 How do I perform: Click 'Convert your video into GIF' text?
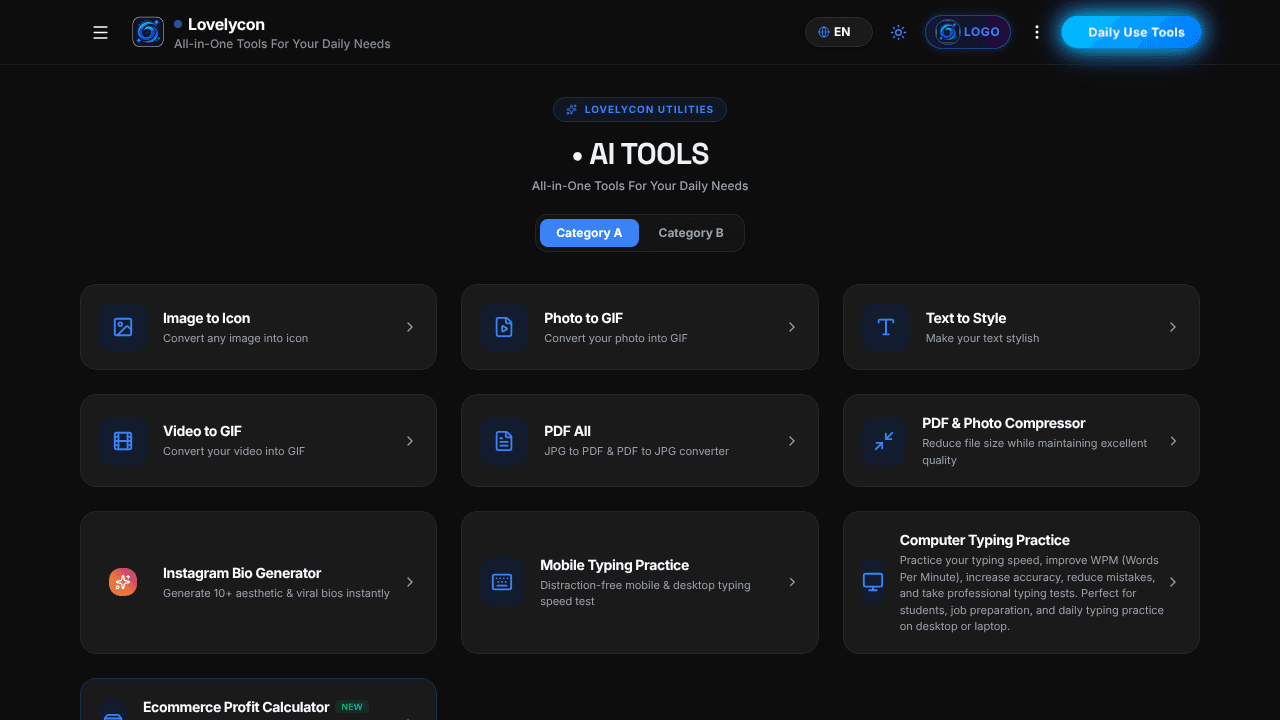[234, 451]
